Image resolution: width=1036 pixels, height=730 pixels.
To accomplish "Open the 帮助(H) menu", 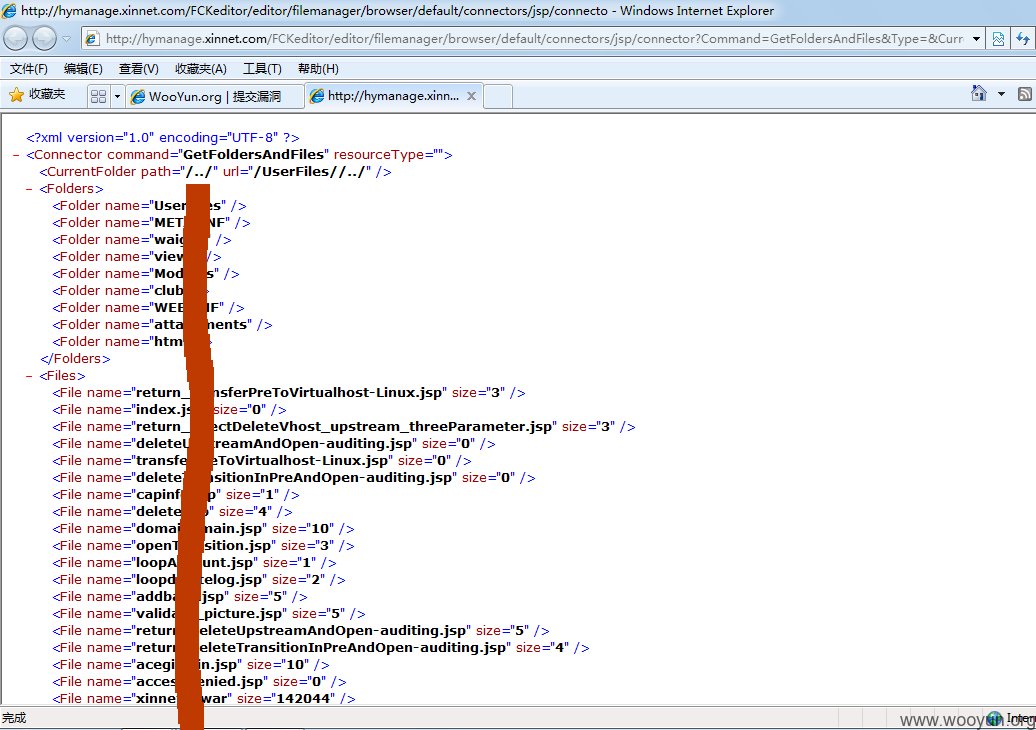I will 318,69.
